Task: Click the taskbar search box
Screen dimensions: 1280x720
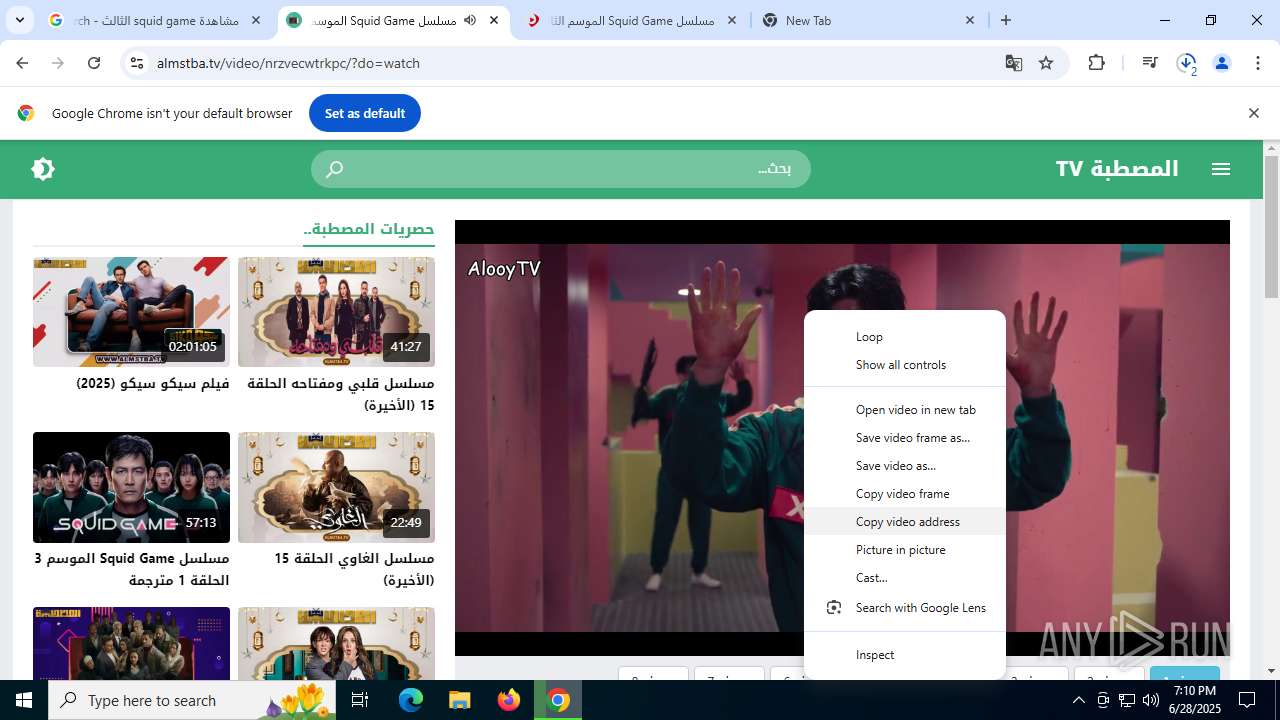Action: point(193,700)
